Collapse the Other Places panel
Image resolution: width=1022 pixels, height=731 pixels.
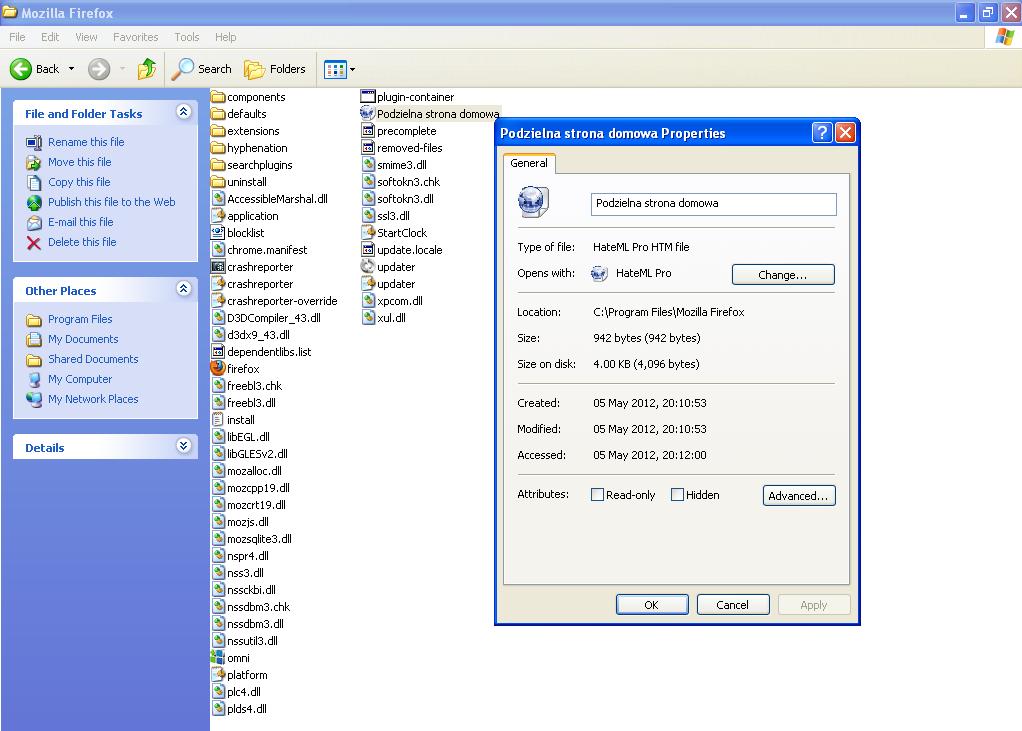coord(184,289)
